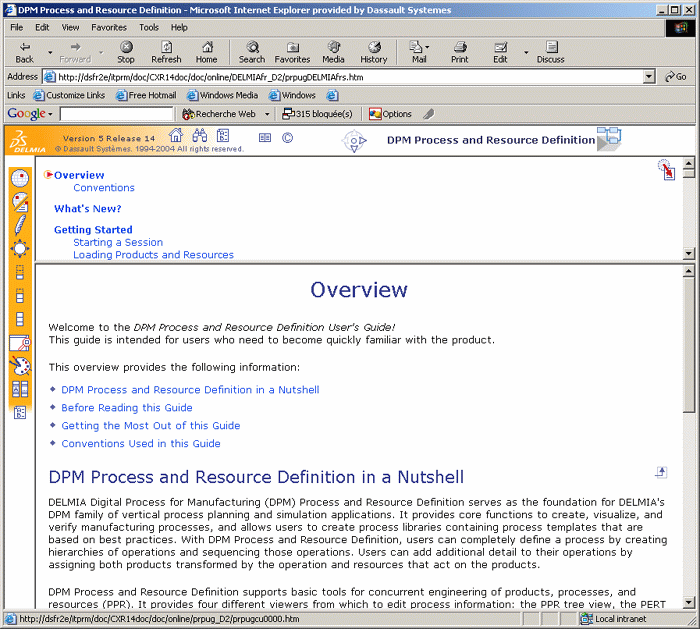700x629 pixels.
Task: Open the Conventions contents link
Action: (104, 187)
